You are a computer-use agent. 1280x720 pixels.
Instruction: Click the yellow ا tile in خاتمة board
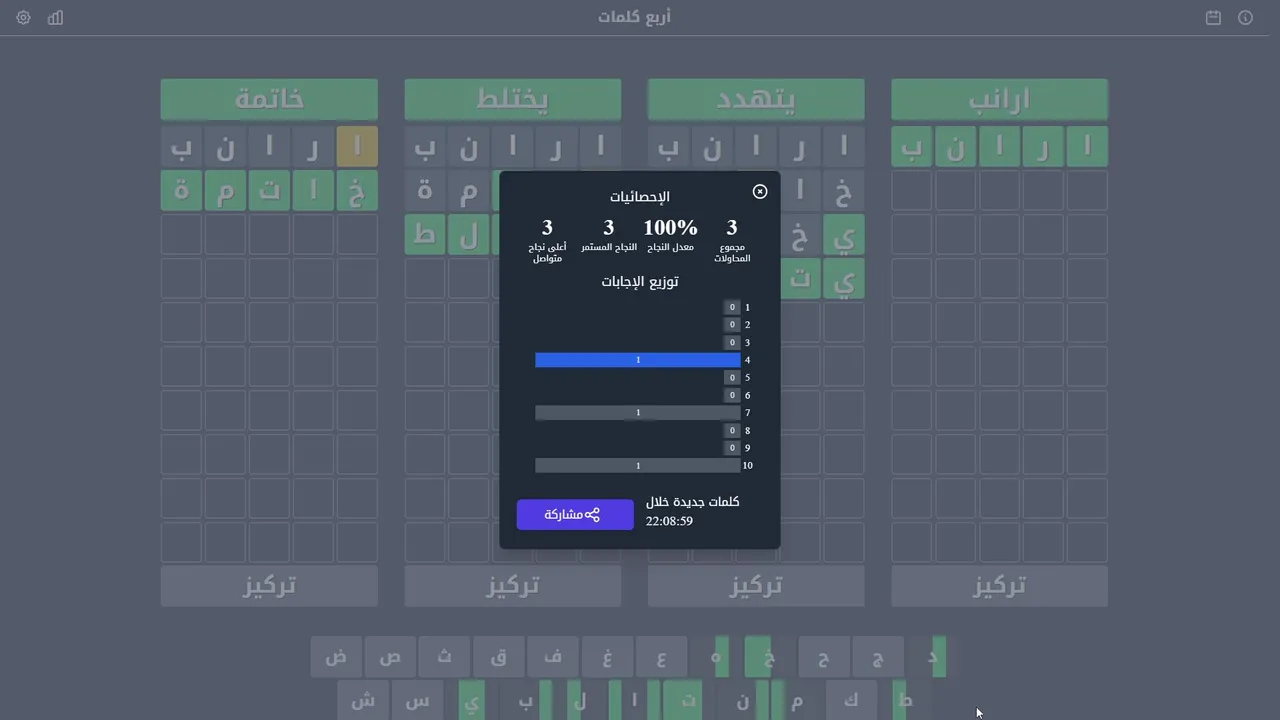[357, 146]
